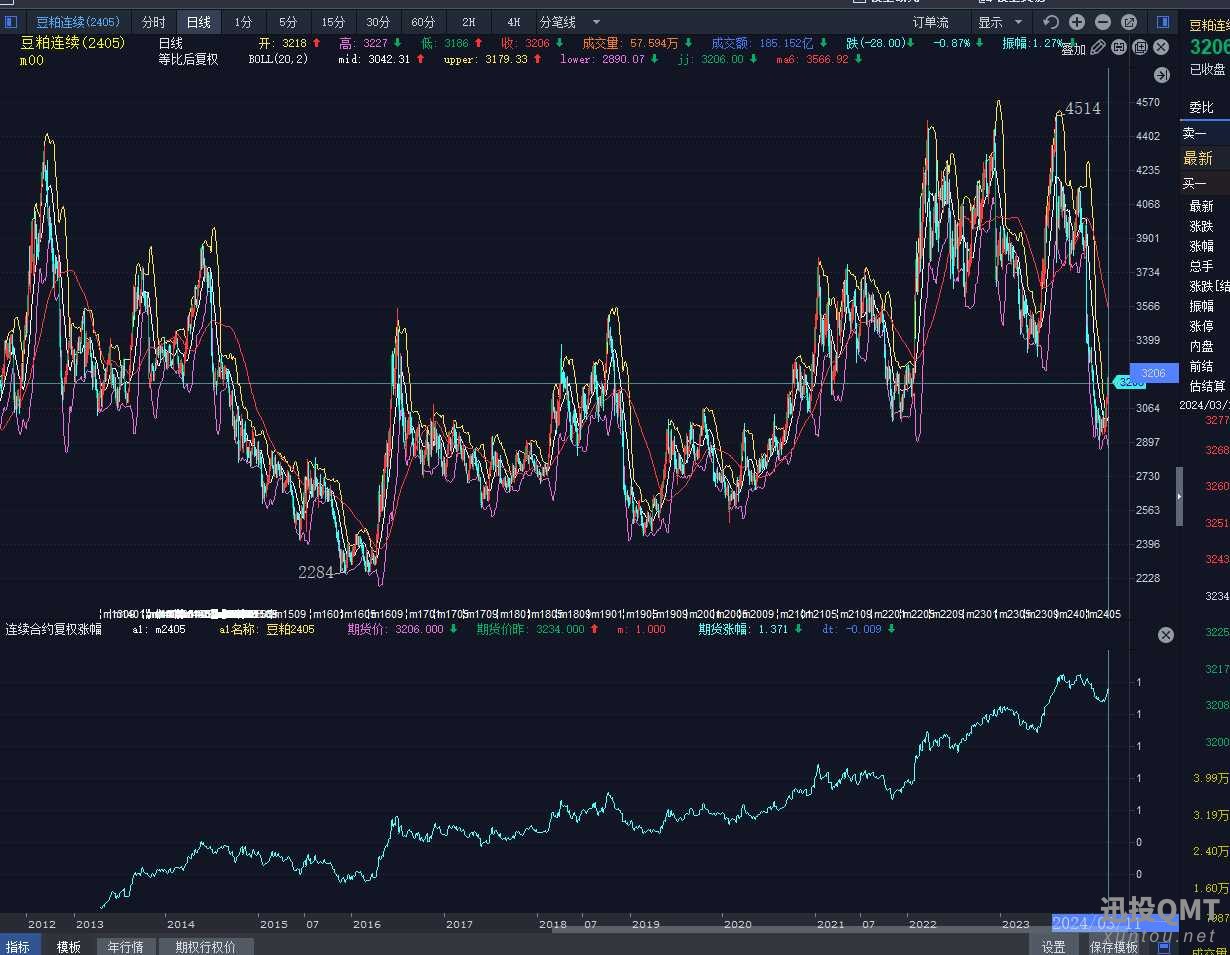Select the 分笔线 tab
The image size is (1230, 955).
pos(558,22)
